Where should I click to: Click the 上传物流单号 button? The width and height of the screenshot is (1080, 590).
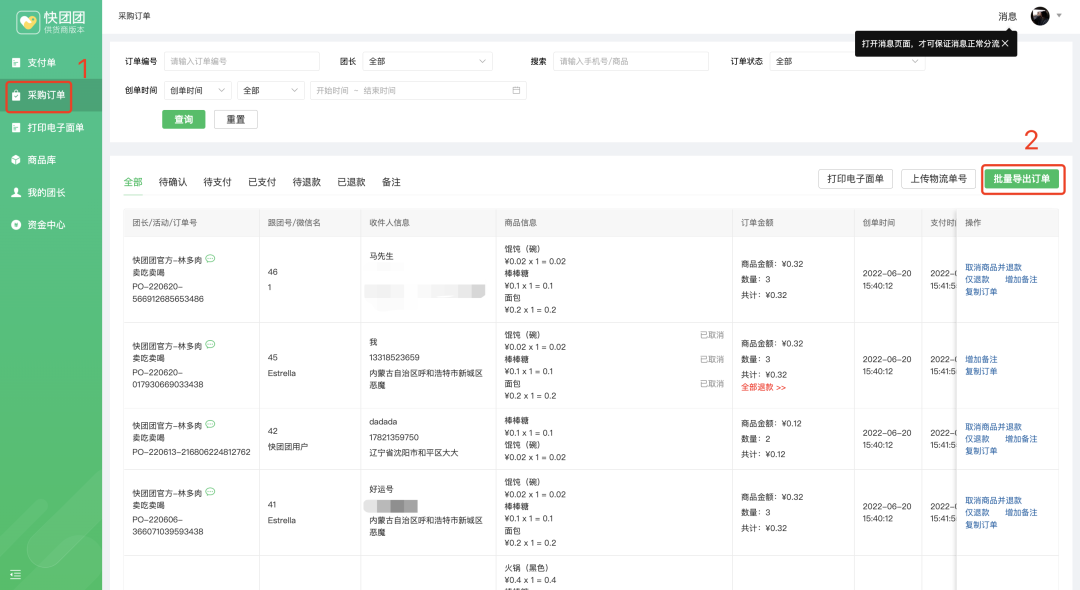[938, 179]
